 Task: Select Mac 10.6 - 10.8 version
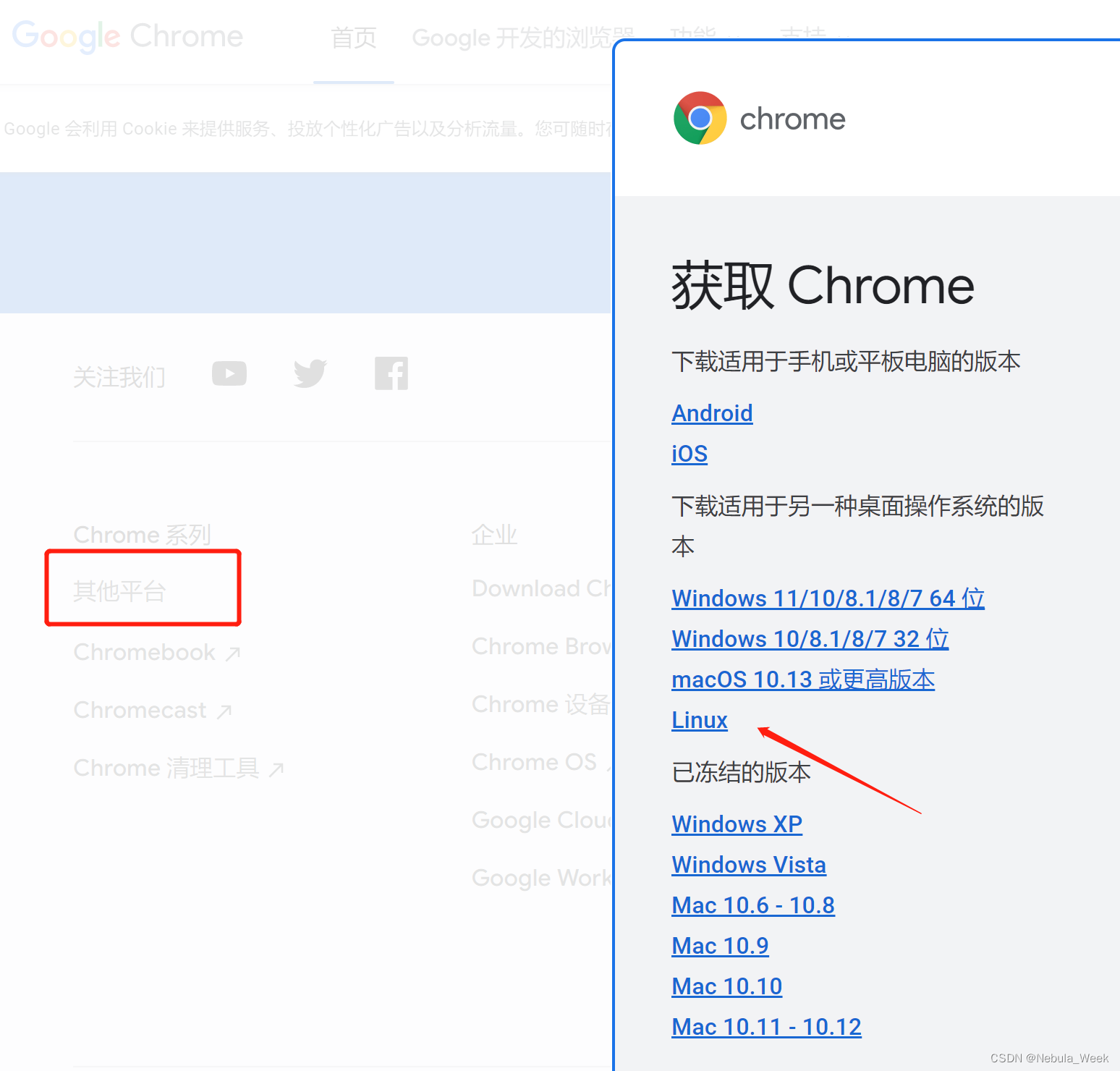753,905
